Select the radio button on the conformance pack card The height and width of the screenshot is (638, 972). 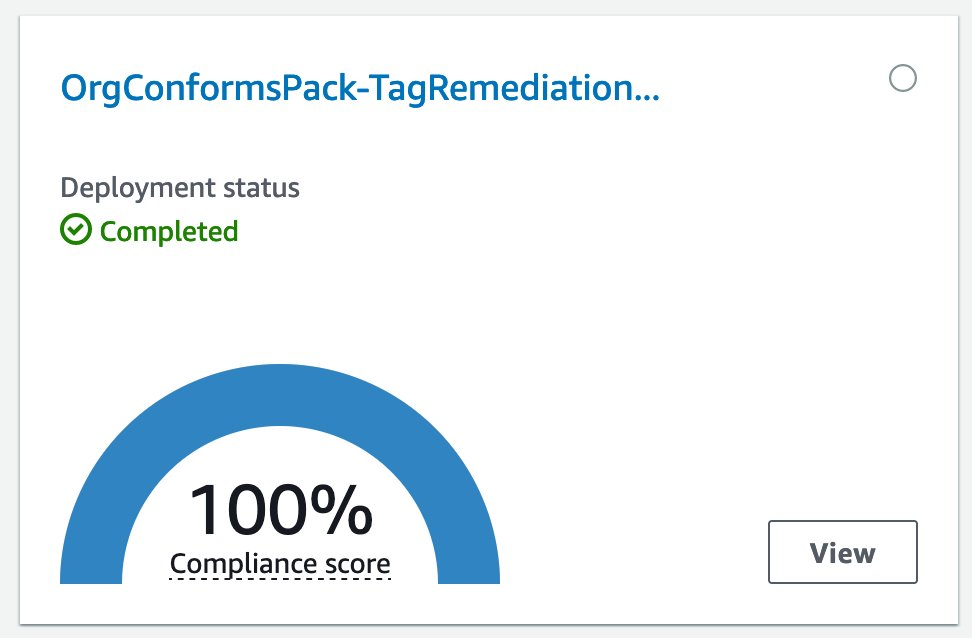pyautogui.click(x=903, y=78)
